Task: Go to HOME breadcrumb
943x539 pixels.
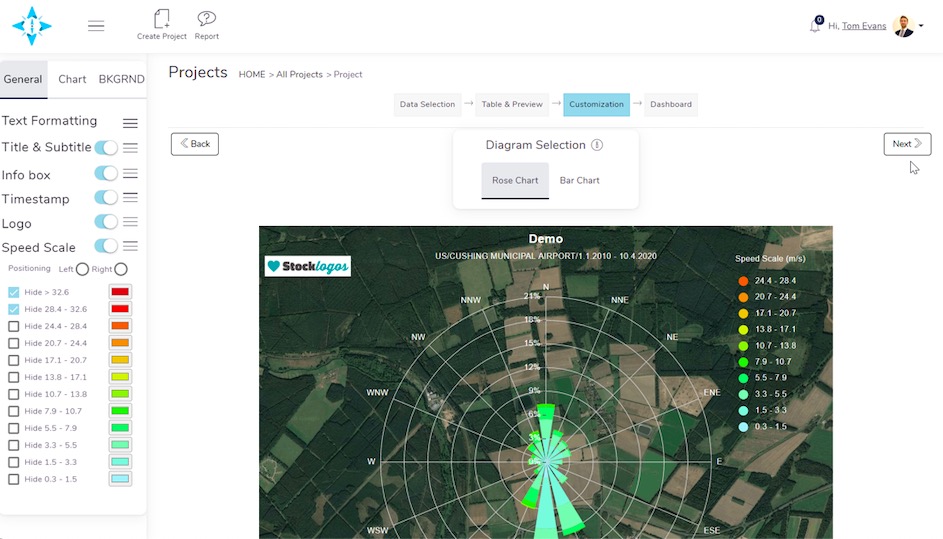Action: coord(252,75)
